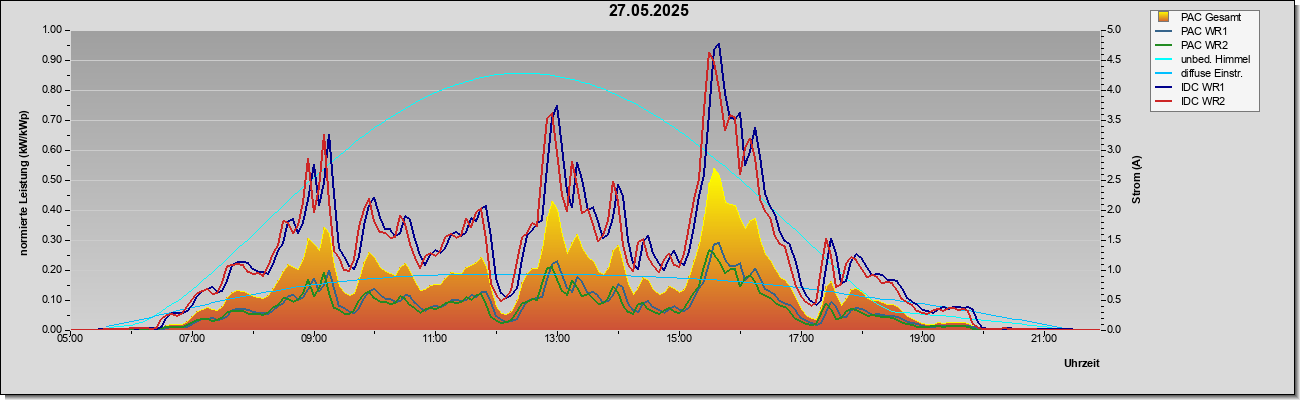Click the highest IDC WR1 peak near 15:40
This screenshot has width=1300, height=400.
coord(718,44)
